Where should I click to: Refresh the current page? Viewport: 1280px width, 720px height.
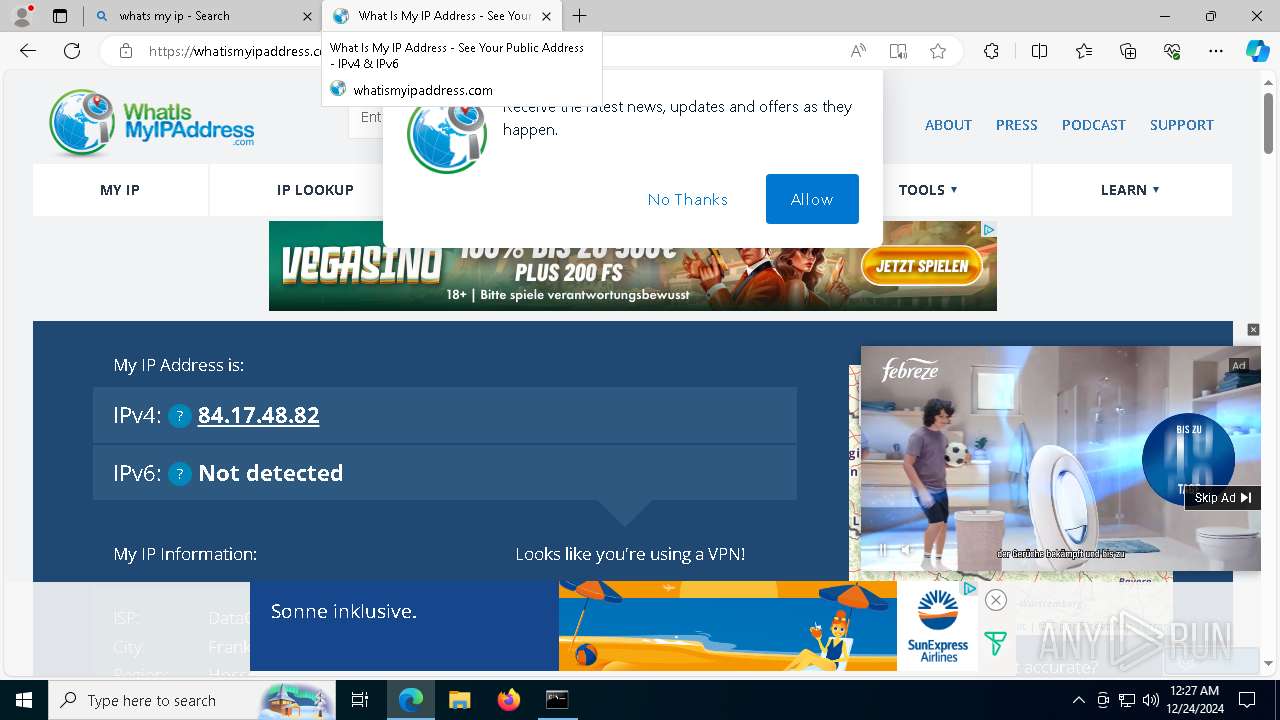(x=72, y=51)
